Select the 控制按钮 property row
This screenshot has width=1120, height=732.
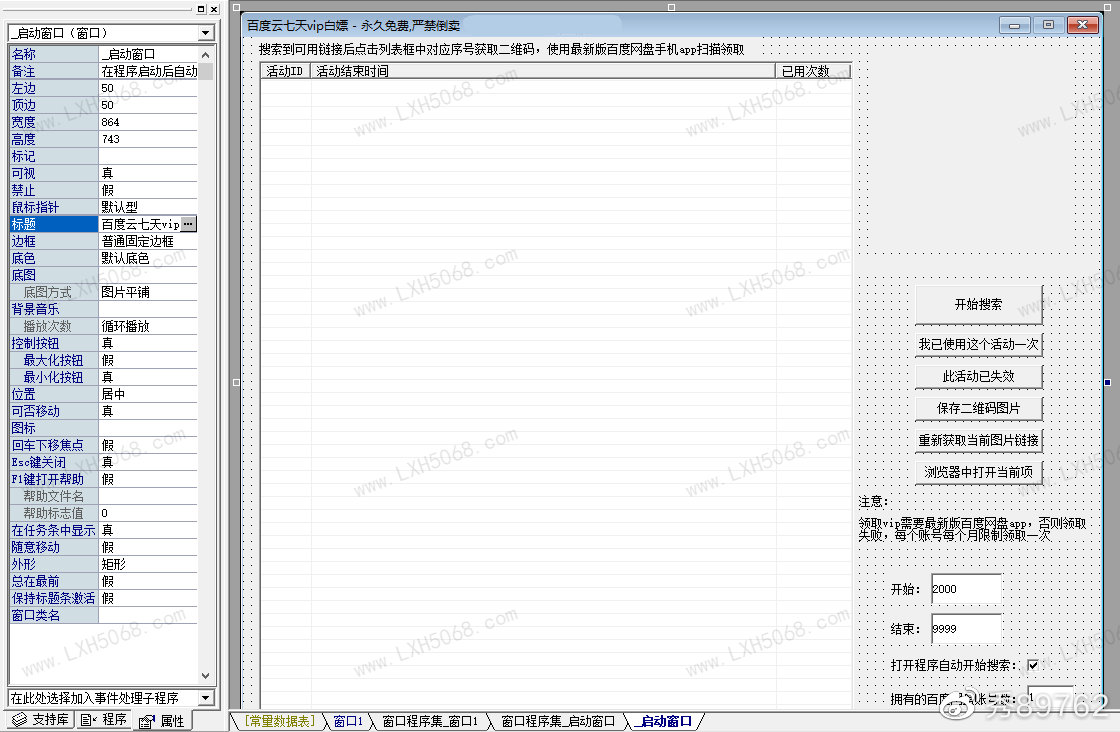coord(104,344)
